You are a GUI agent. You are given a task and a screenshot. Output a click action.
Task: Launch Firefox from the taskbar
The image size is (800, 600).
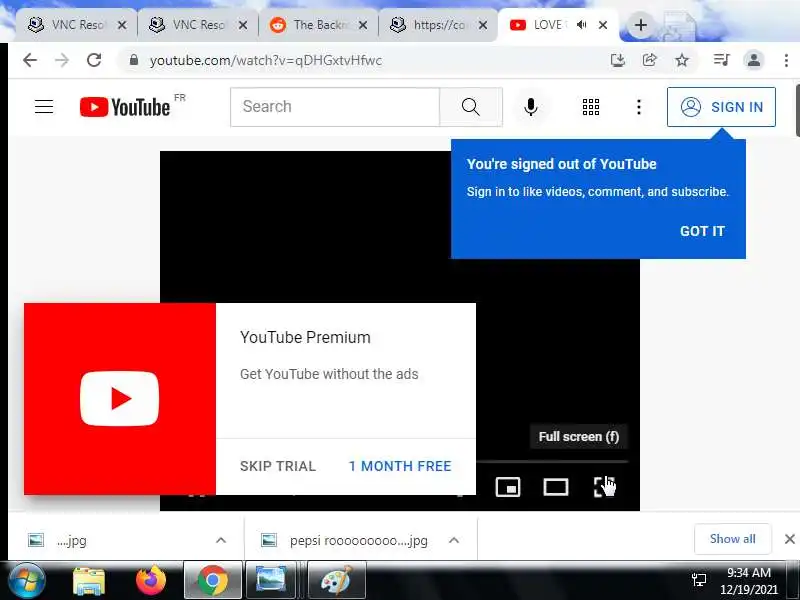[x=151, y=580]
